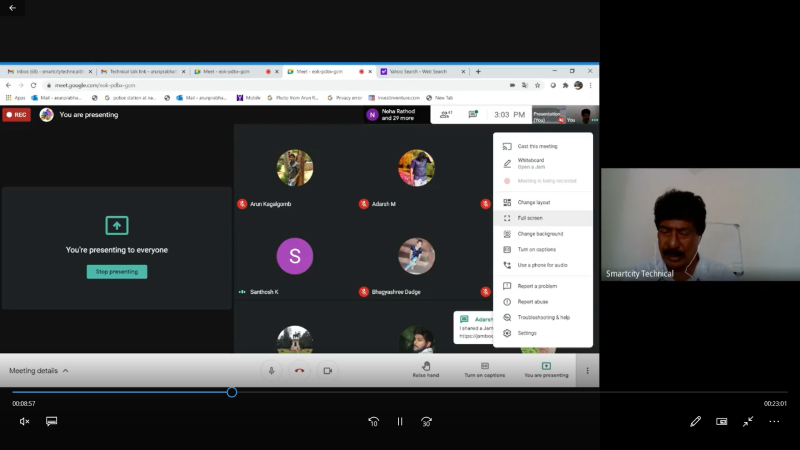This screenshot has height=450, width=800.
Task: Click Report a problem menu item
Action: [x=543, y=286]
